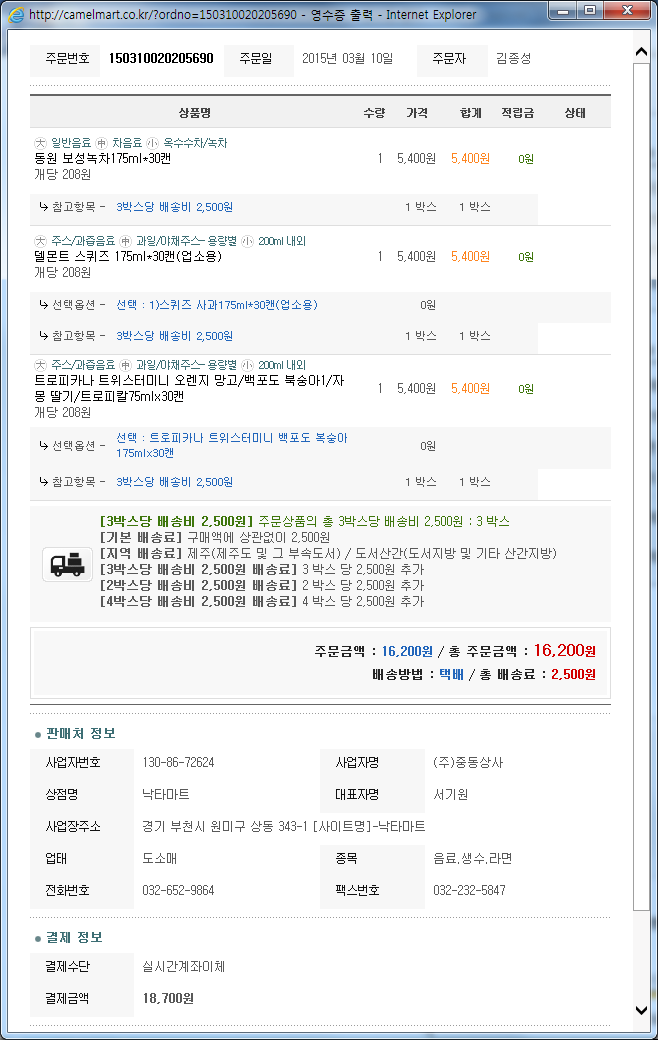Close the receipt window
The height and width of the screenshot is (1040, 658).
click(x=627, y=11)
